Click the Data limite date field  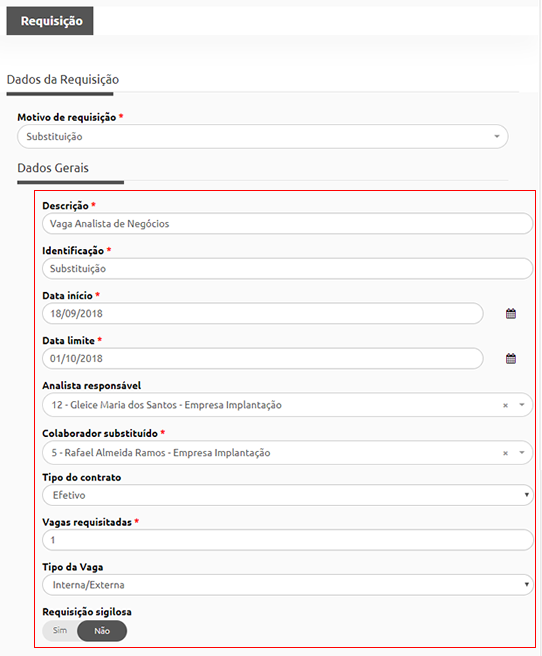coord(263,359)
